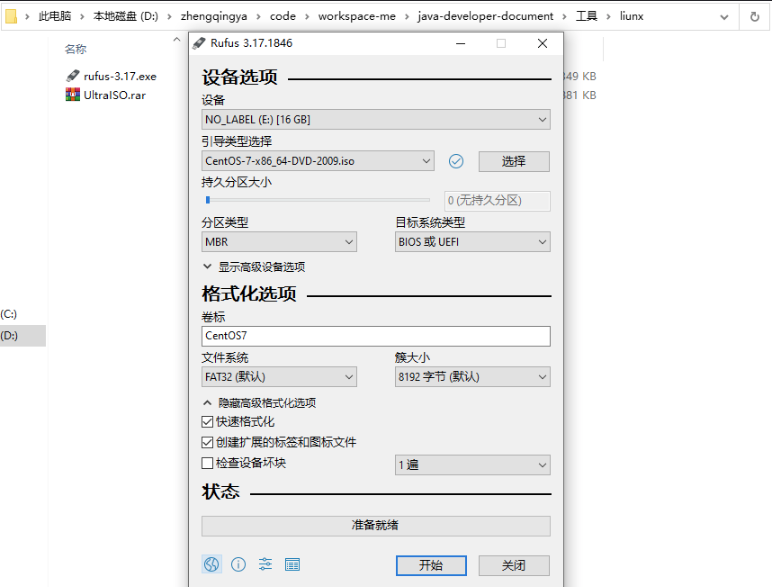The height and width of the screenshot is (587, 772).
Task: Open the 簇大小 8192 字节 dropdown
Action: 472,377
